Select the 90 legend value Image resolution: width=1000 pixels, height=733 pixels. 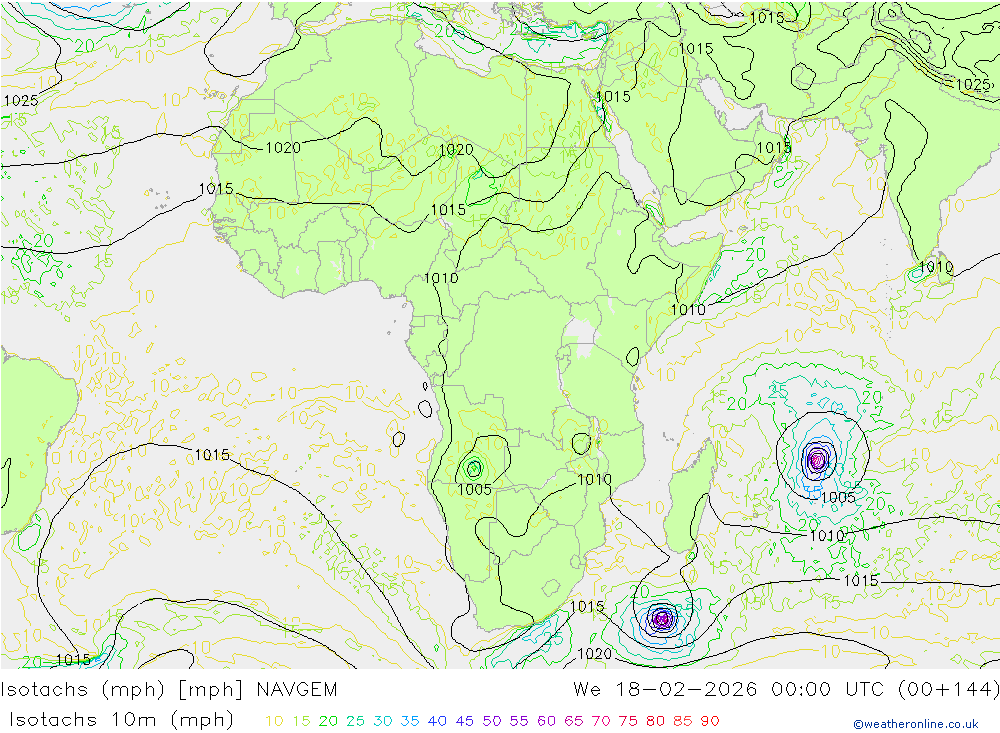pyautogui.click(x=710, y=721)
